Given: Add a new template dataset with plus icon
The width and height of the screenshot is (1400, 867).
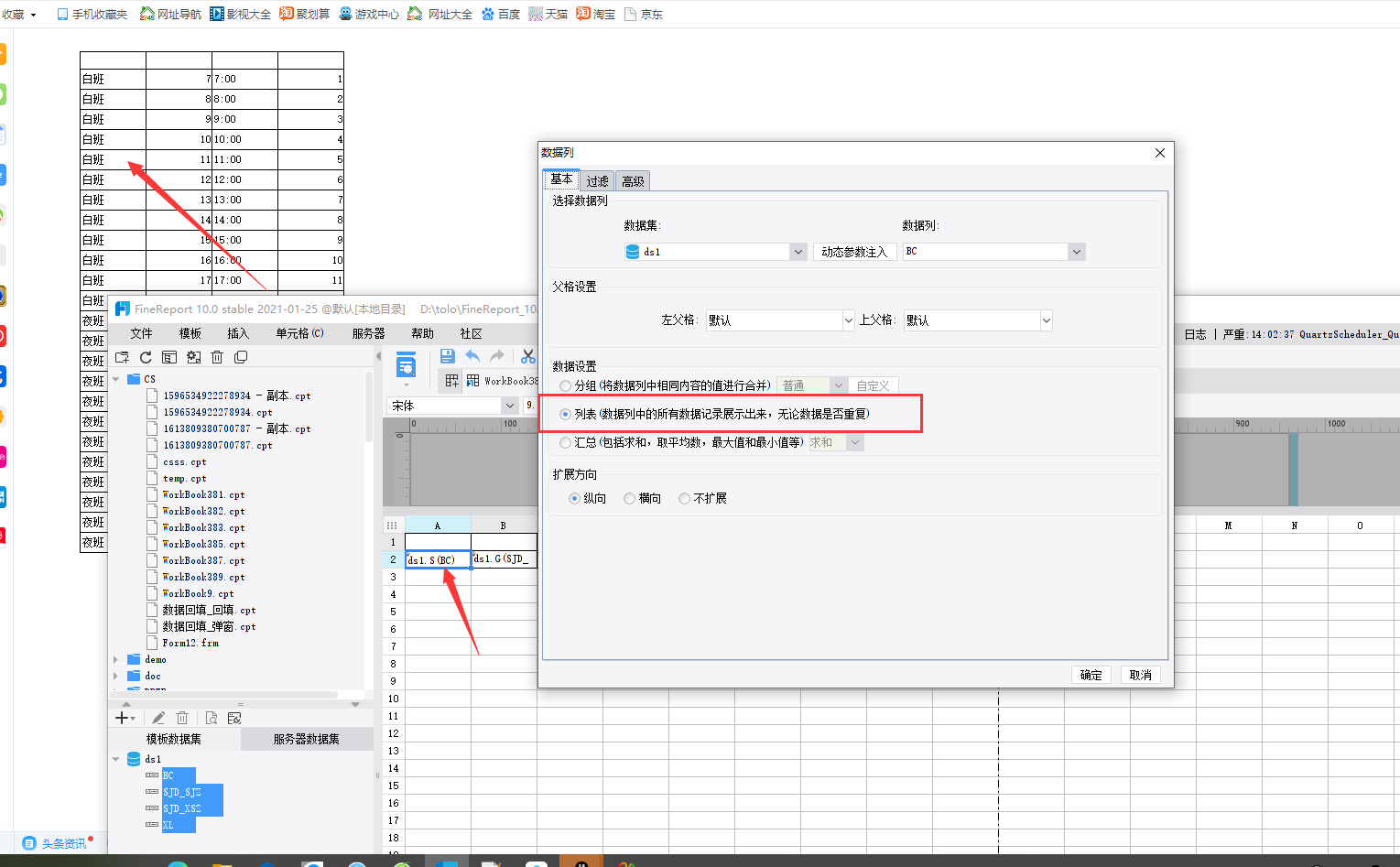Looking at the screenshot, I should coord(122,718).
